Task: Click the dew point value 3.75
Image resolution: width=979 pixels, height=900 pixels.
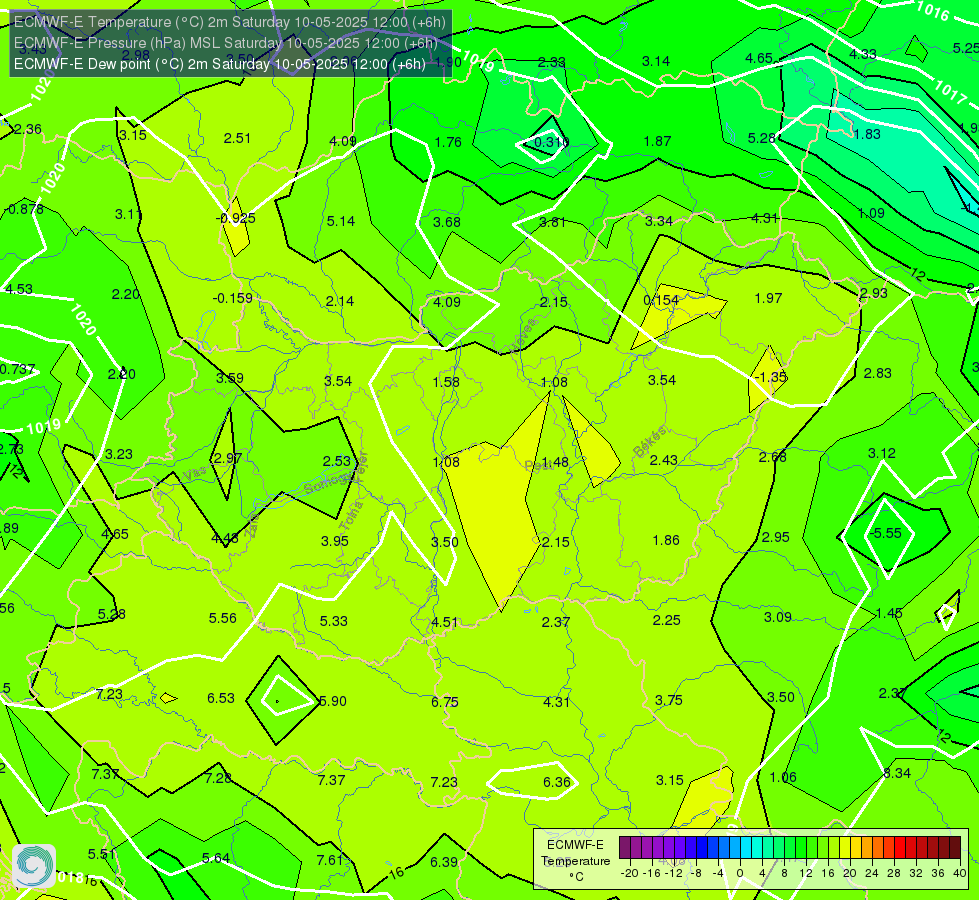Action: click(669, 700)
